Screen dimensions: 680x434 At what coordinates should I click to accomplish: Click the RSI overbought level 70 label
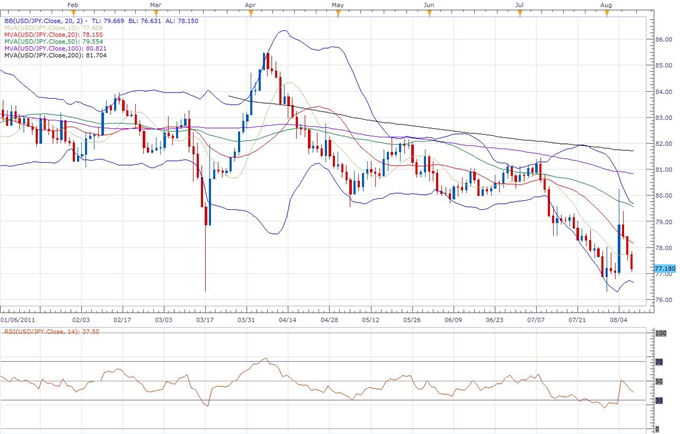pos(659,362)
